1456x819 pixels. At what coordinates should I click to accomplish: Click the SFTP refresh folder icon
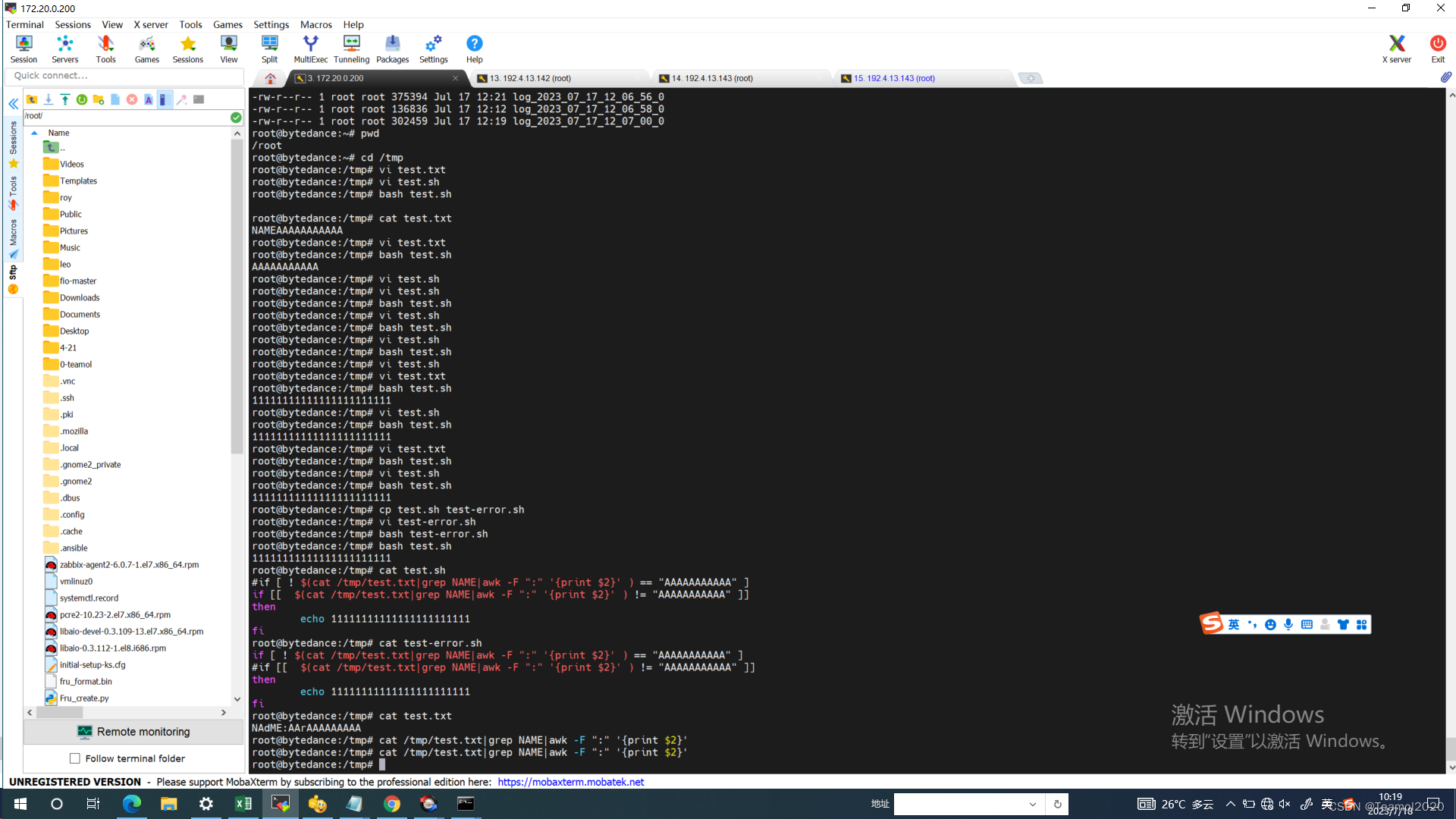(82, 99)
